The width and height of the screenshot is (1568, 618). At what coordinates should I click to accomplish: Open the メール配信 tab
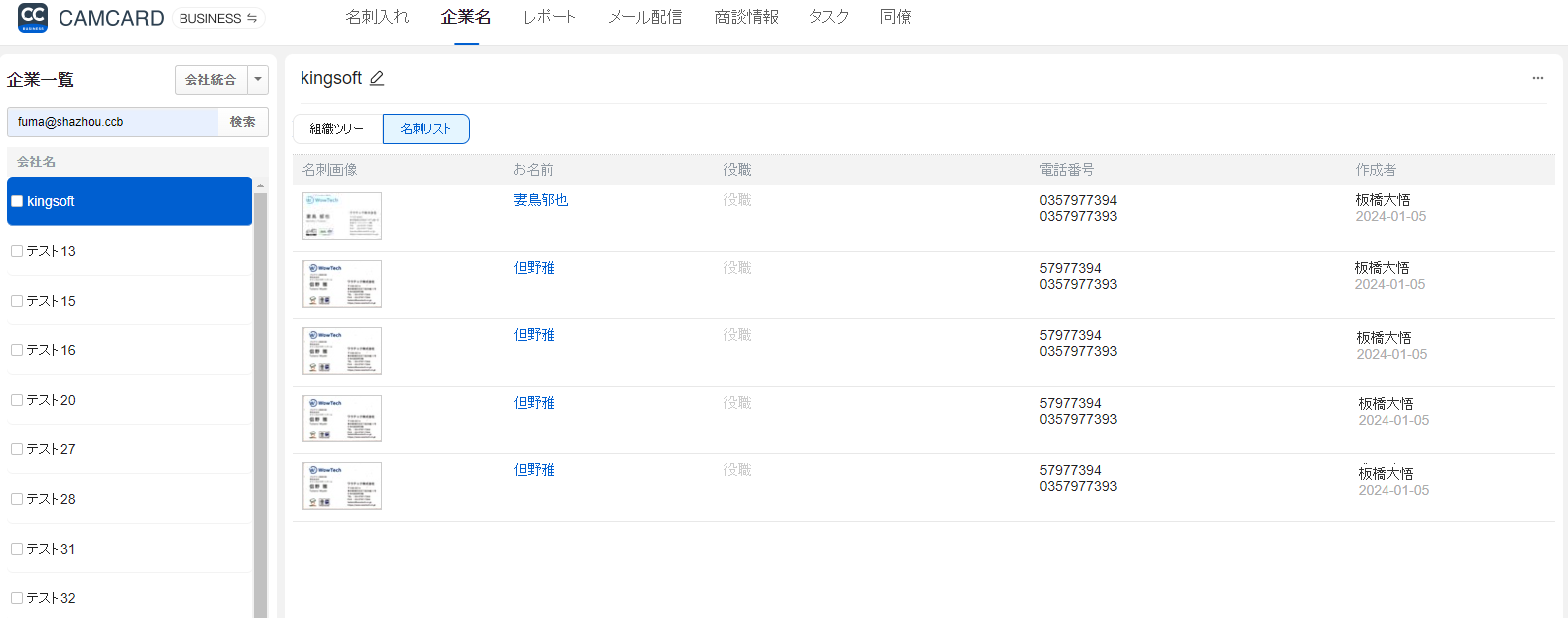click(x=646, y=17)
